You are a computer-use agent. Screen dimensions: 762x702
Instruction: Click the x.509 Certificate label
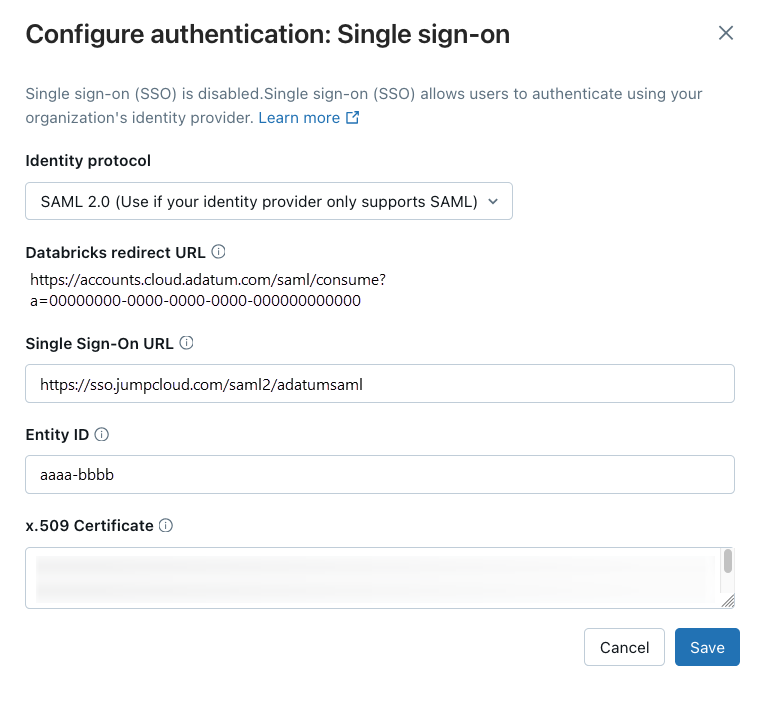click(x=89, y=525)
